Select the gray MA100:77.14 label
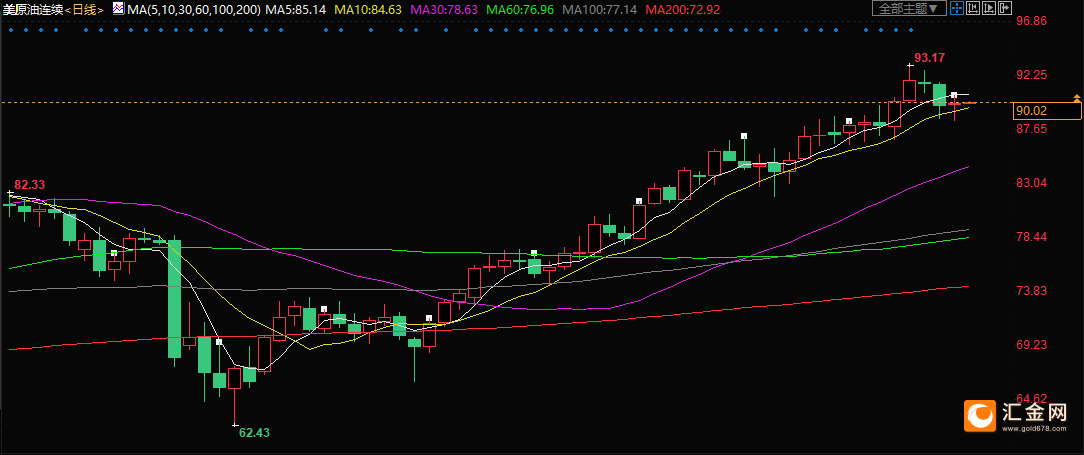 [x=599, y=10]
